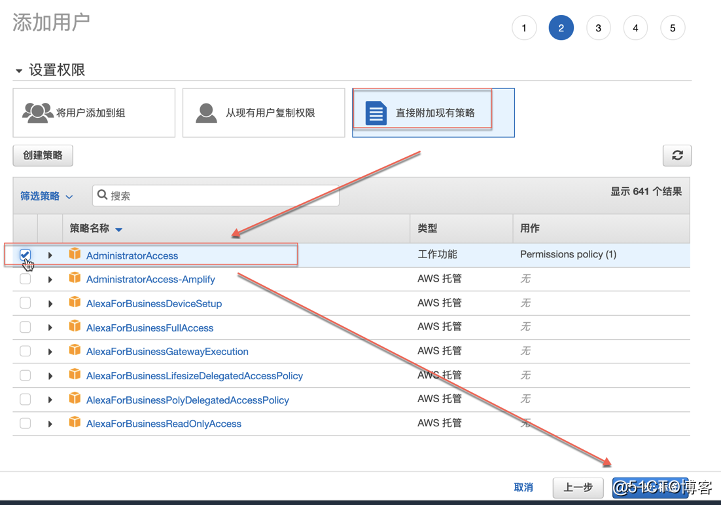722x506 pixels.
Task: Open the AlexaForBusinessLifesizeDelegatedAccessPolicy link
Action: 194,376
